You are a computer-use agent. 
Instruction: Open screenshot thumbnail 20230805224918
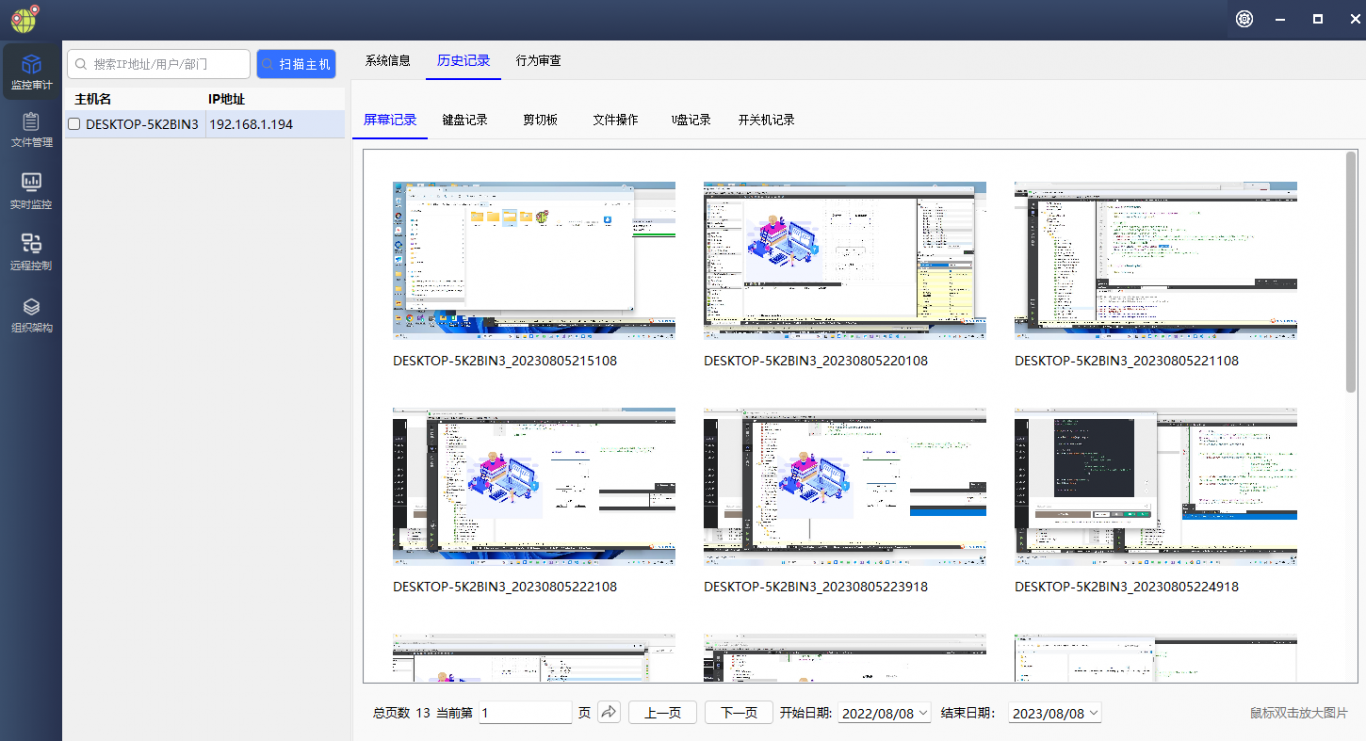click(x=1156, y=485)
